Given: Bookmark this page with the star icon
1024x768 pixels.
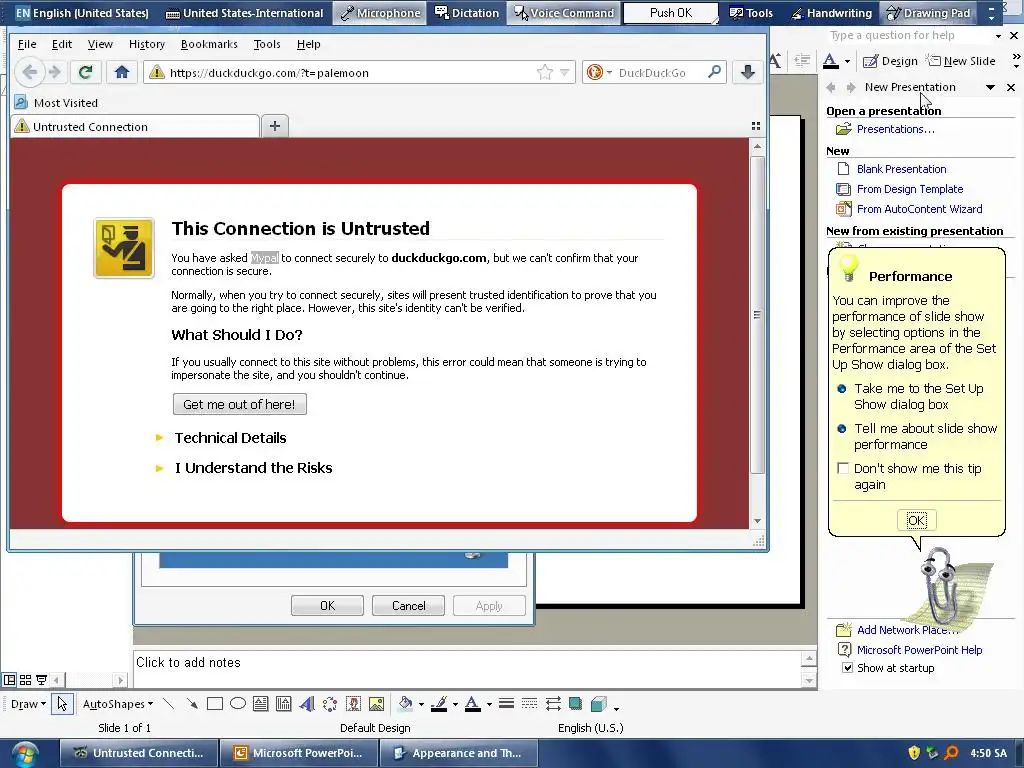Looking at the screenshot, I should (x=545, y=72).
